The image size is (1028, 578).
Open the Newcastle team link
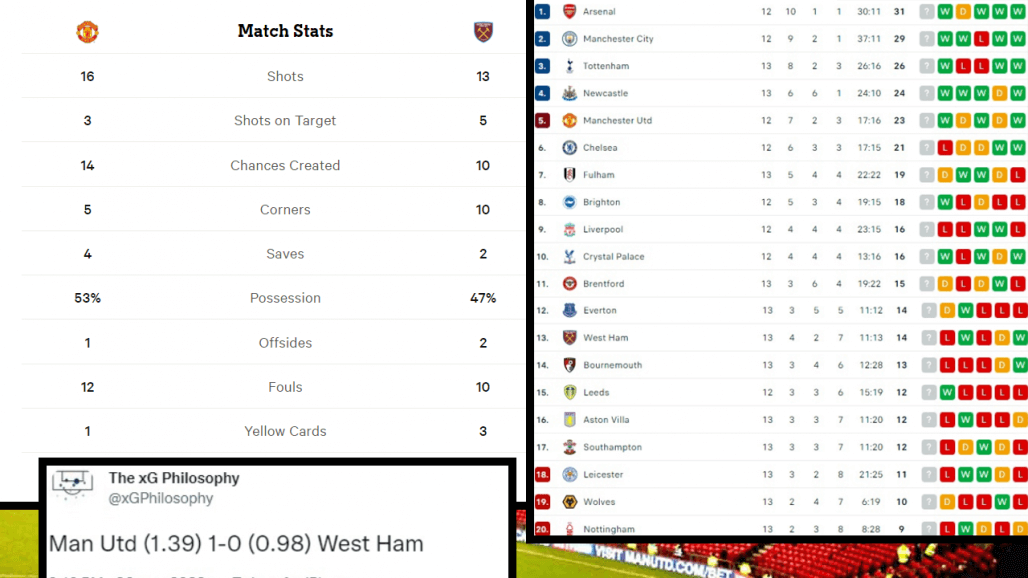605,93
